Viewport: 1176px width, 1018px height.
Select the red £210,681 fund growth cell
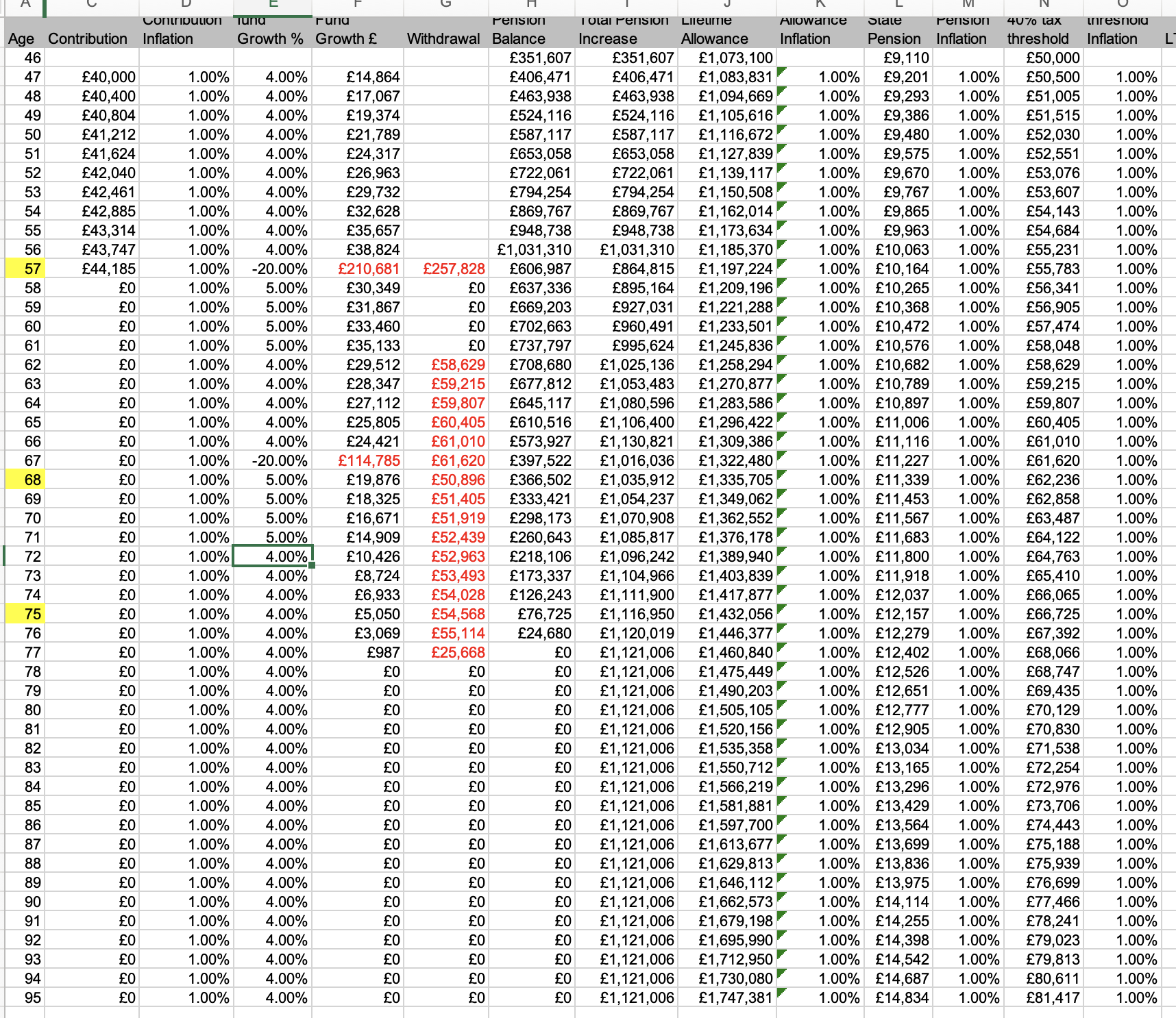(x=358, y=269)
